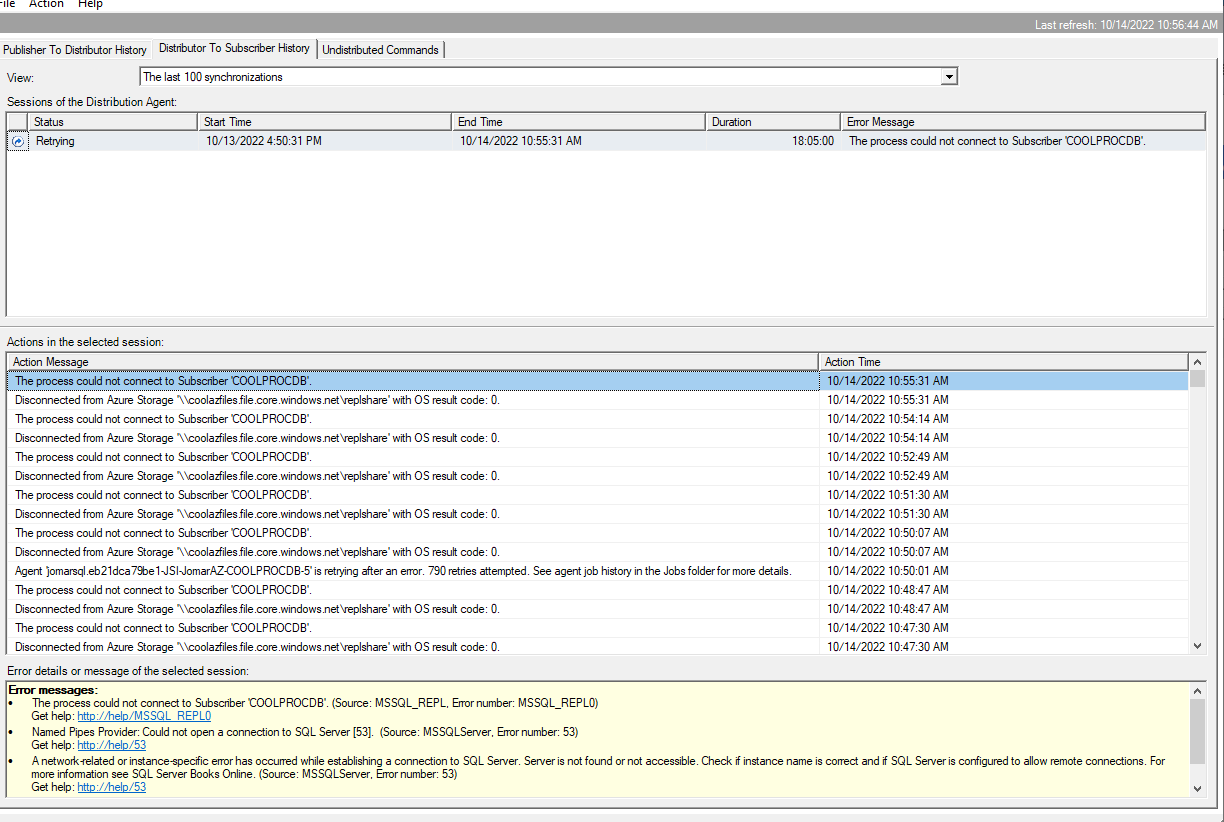Open the help/53 link under Named Pipes Provider error

[x=112, y=745]
